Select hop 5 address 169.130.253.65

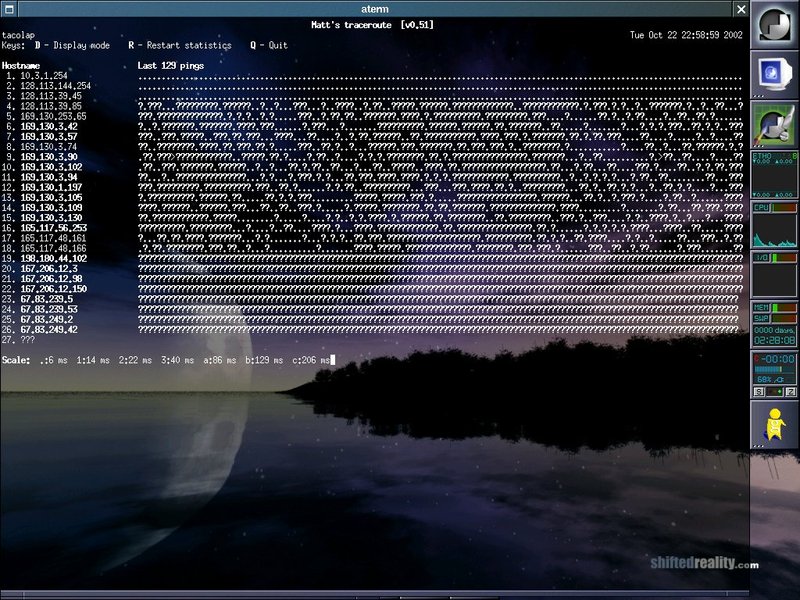pos(54,116)
